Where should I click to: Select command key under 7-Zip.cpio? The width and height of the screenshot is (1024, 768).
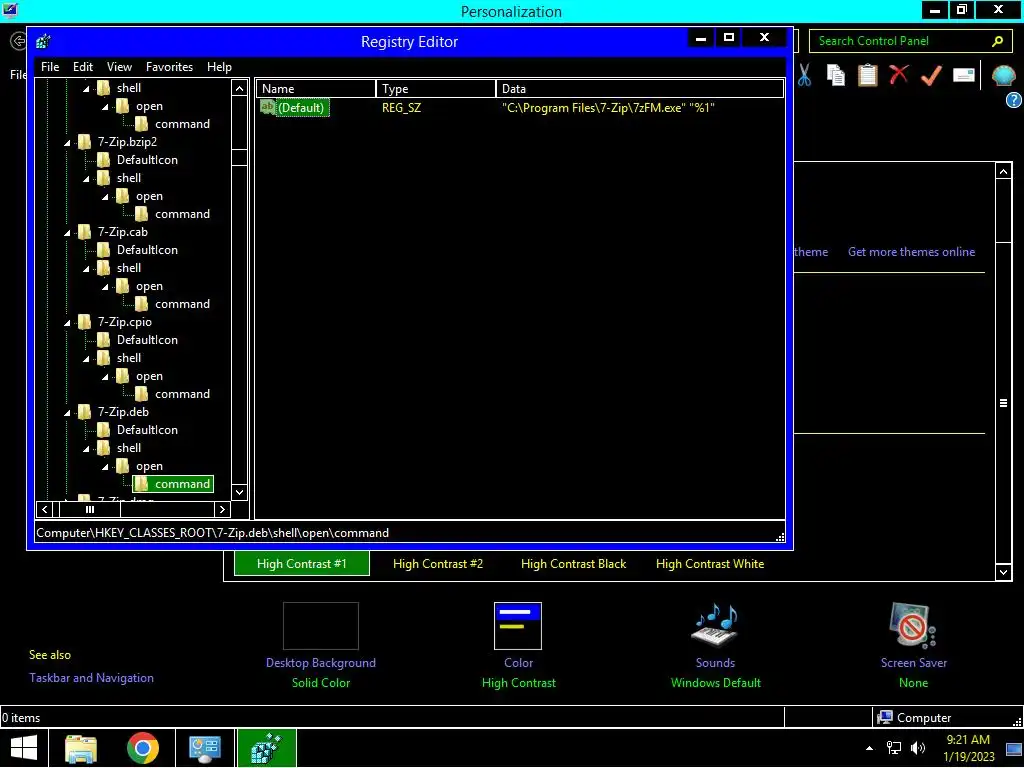[182, 394]
